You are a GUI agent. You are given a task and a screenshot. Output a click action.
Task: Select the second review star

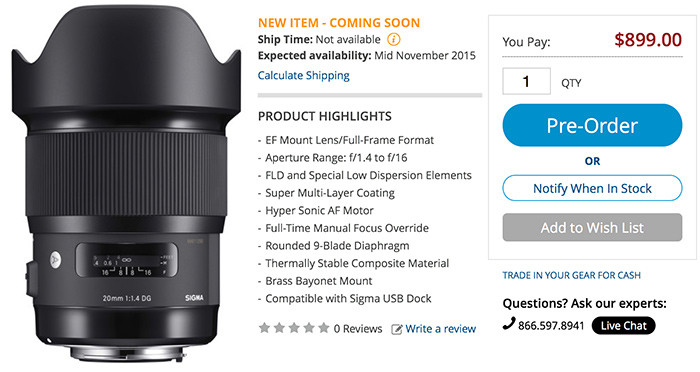[279, 328]
